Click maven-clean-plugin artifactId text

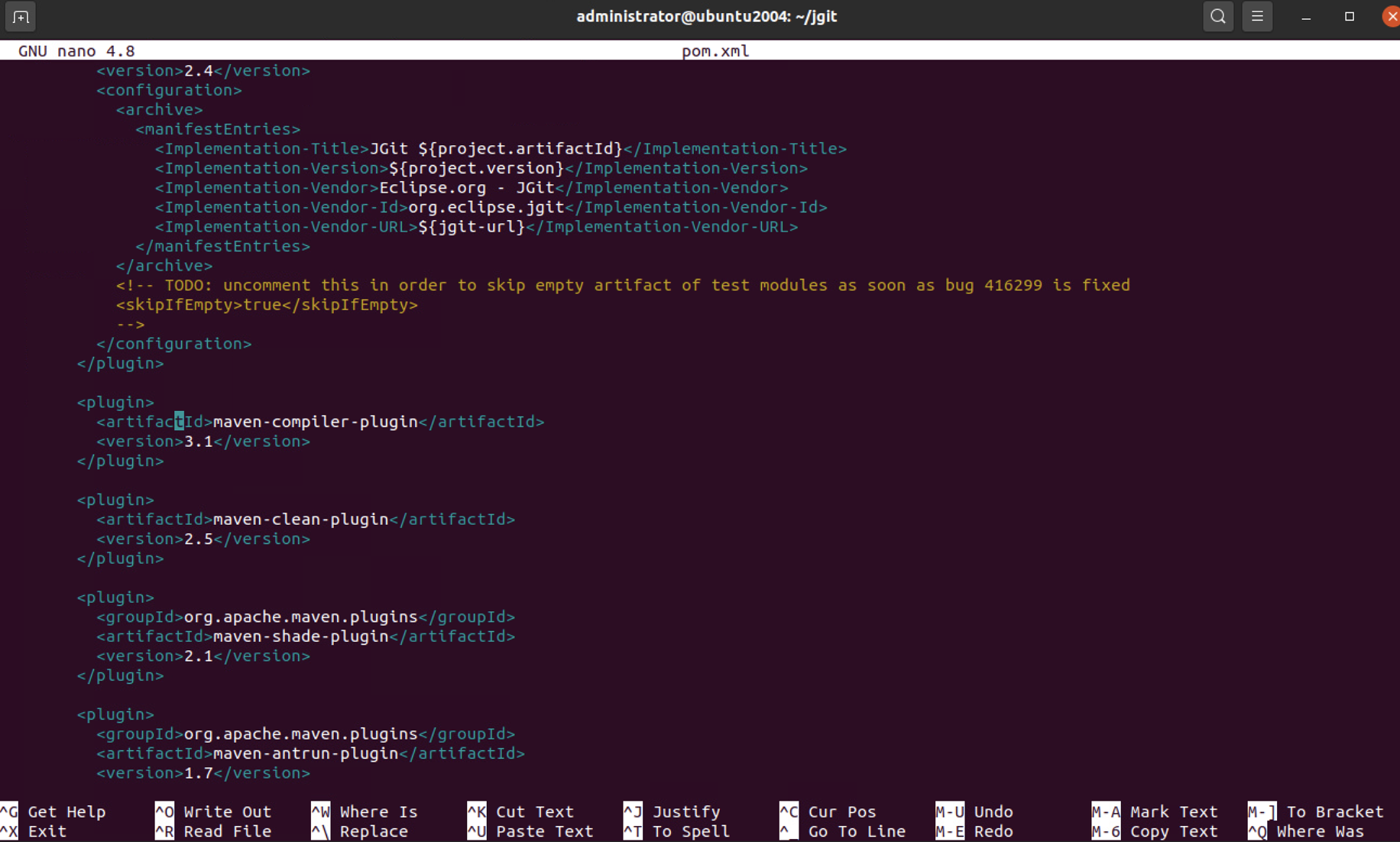pos(301,519)
